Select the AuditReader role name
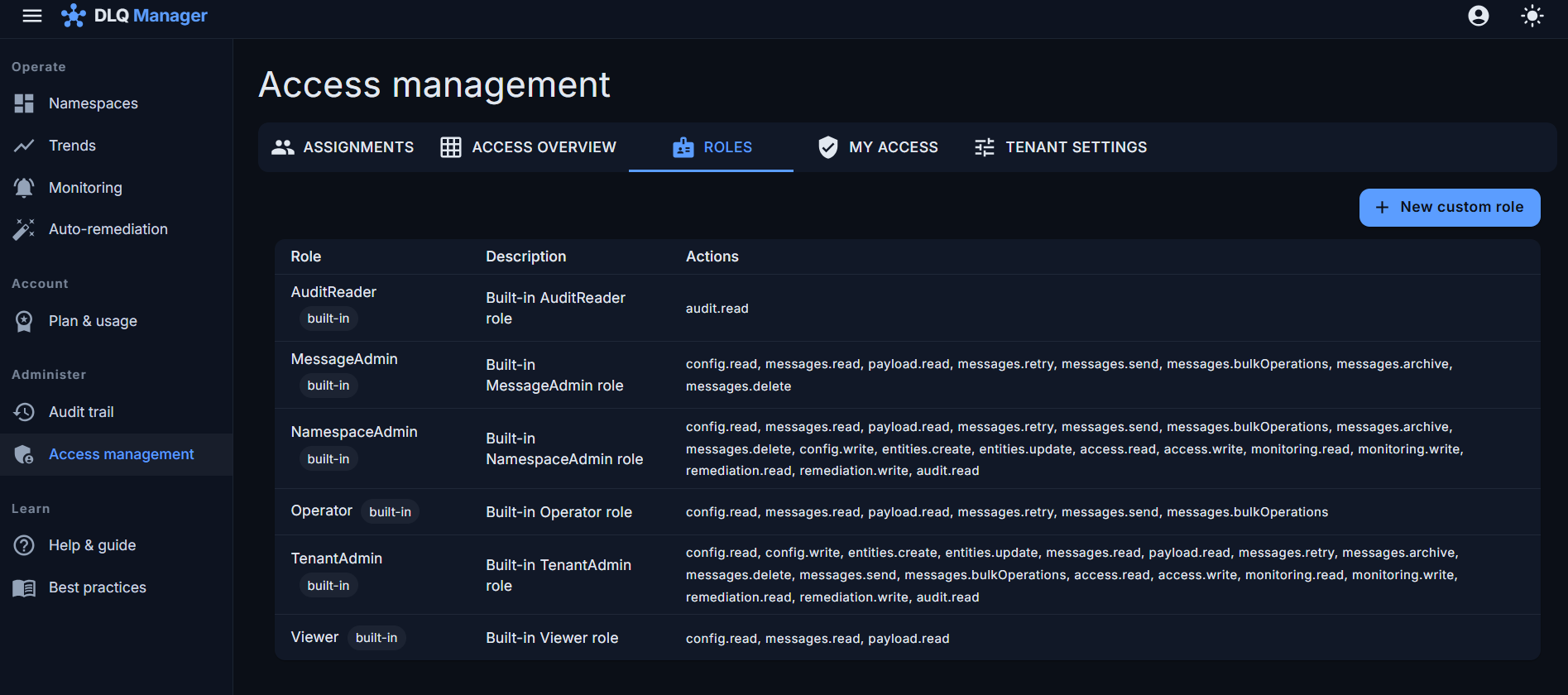This screenshot has height=695, width=1568. (x=333, y=292)
